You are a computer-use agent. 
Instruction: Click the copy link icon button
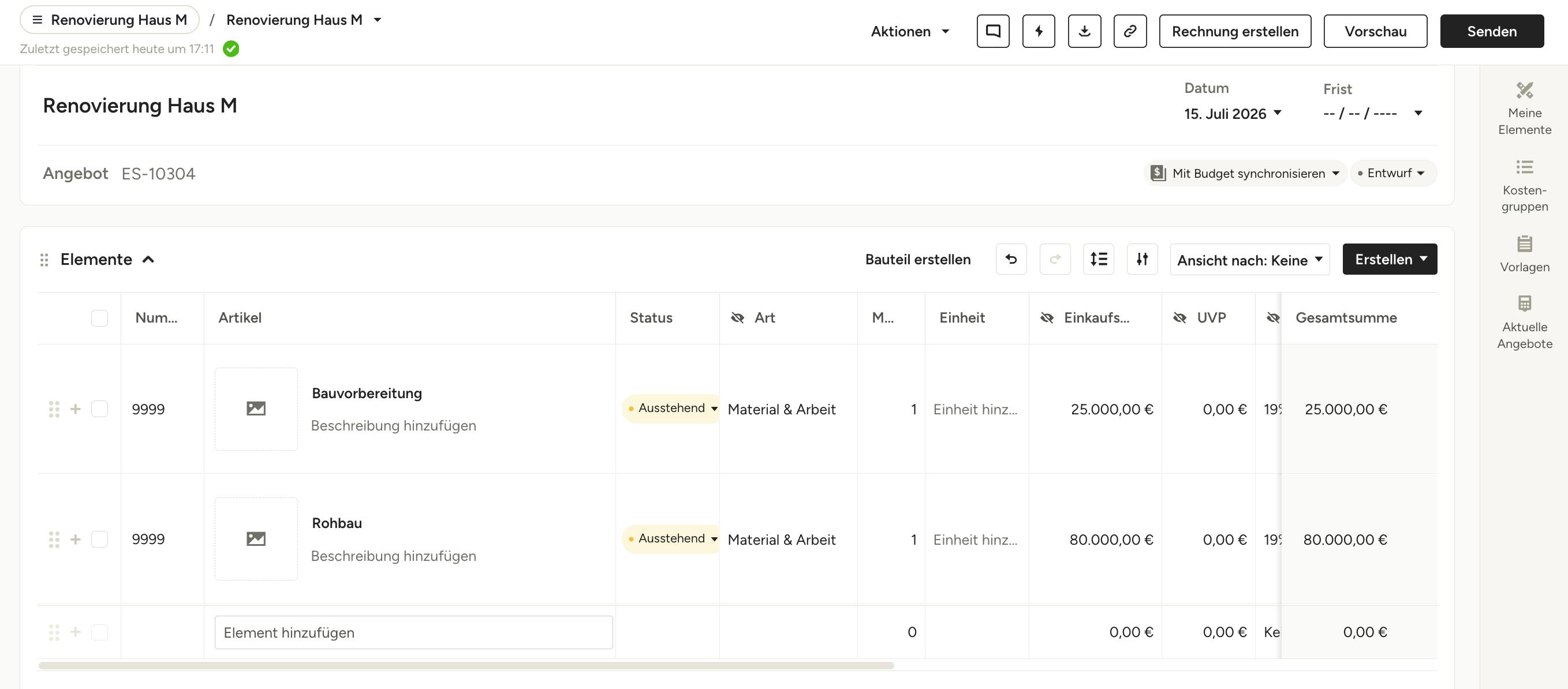pyautogui.click(x=1130, y=31)
